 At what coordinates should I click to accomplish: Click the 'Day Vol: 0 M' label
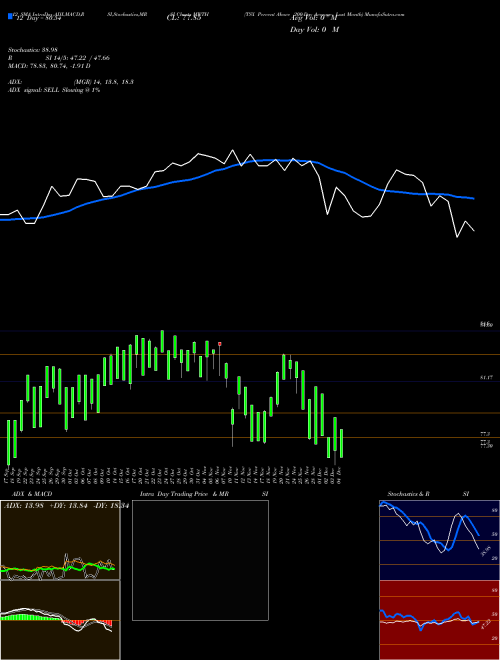(x=314, y=29)
